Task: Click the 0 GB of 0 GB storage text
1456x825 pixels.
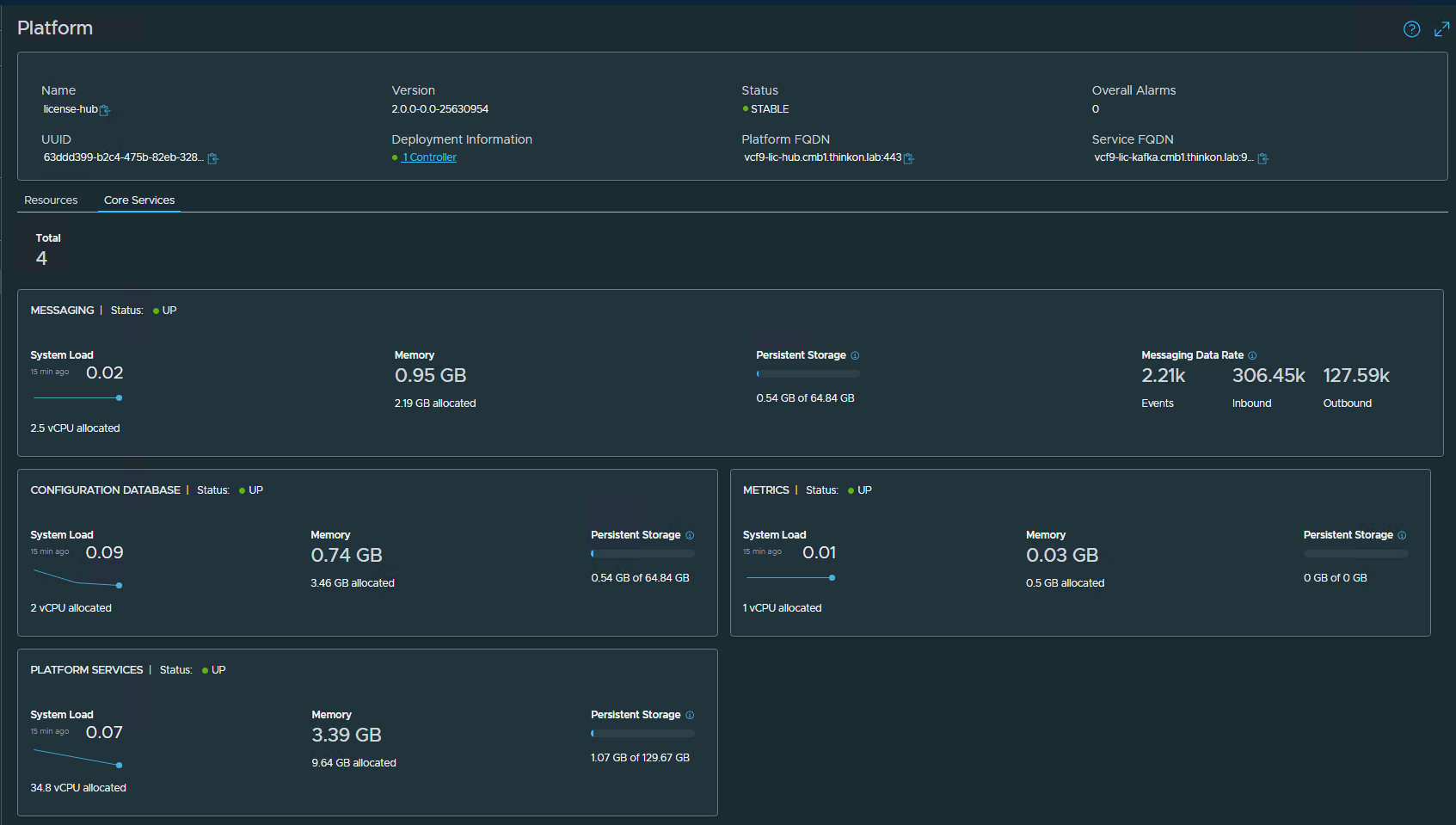Action: point(1336,578)
